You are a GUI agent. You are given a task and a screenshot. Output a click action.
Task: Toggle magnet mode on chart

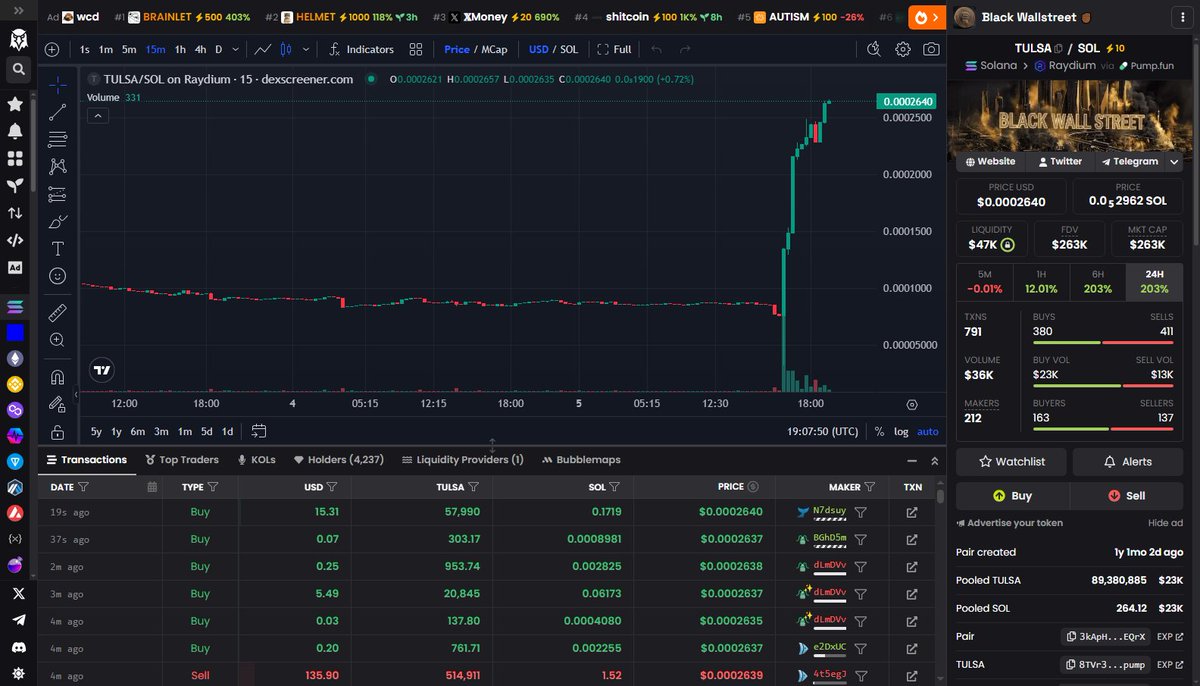point(58,377)
